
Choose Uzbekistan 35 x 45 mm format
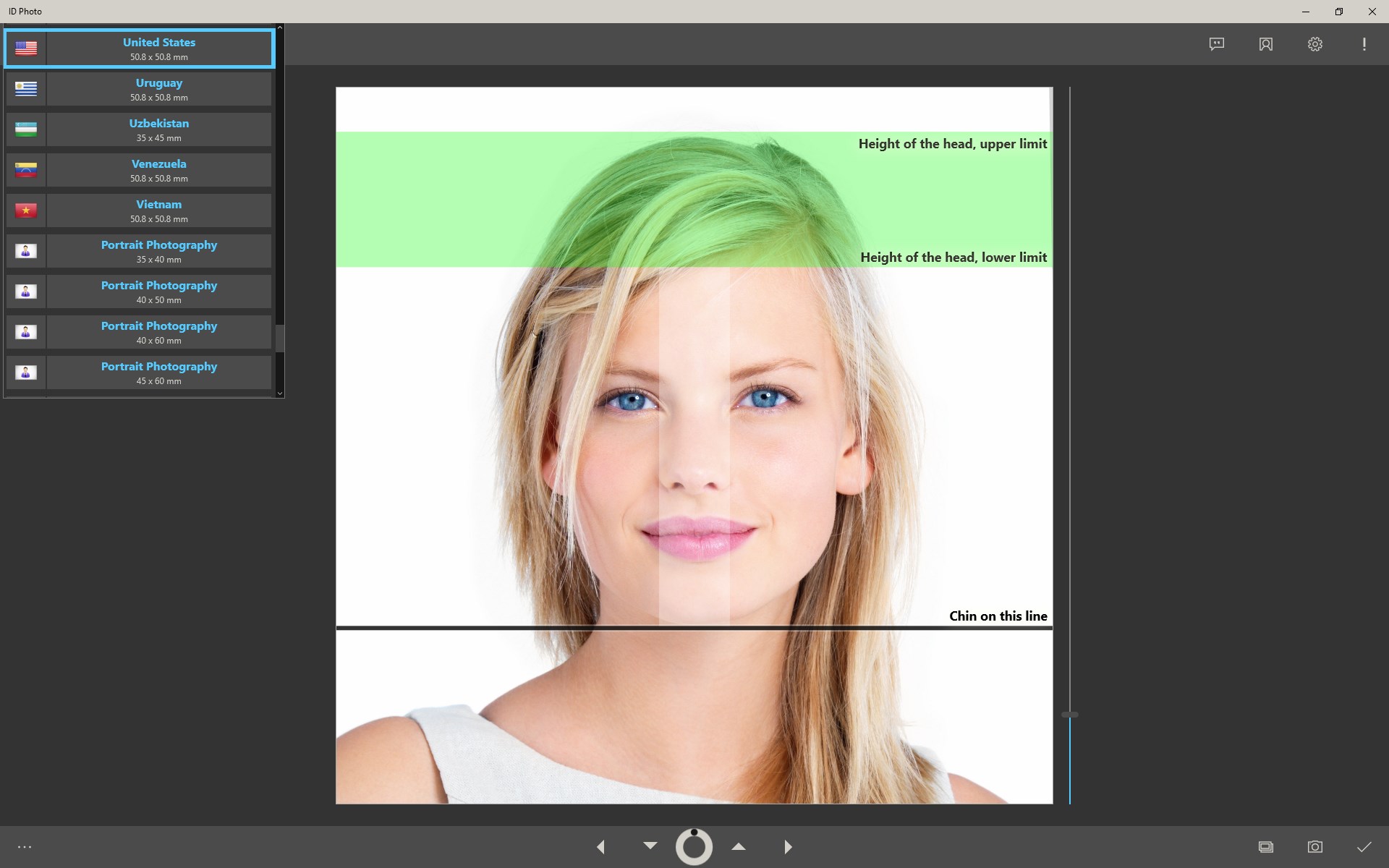(x=158, y=129)
